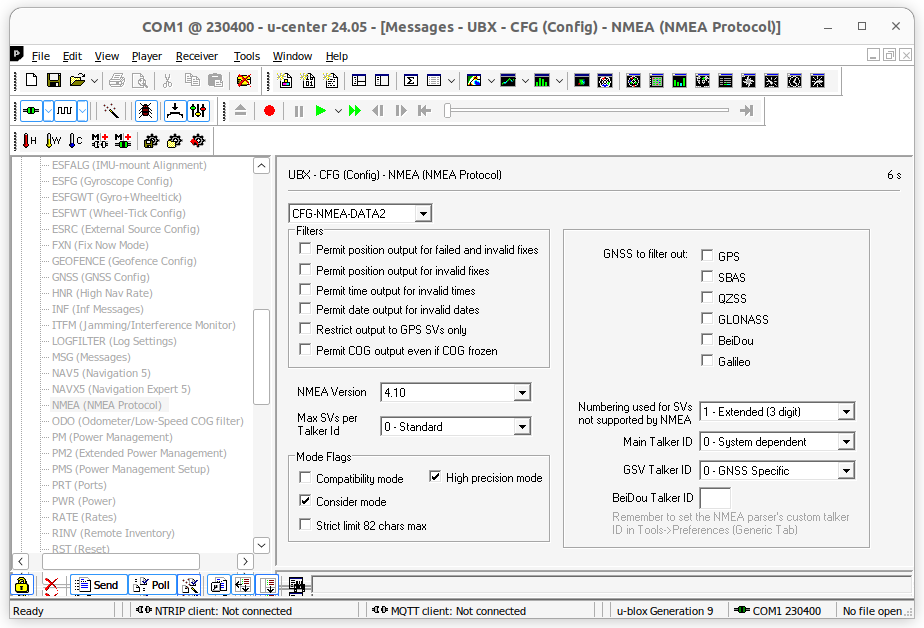924x628 pixels.
Task: Click the Cut scissors icon
Action: [x=167, y=81]
